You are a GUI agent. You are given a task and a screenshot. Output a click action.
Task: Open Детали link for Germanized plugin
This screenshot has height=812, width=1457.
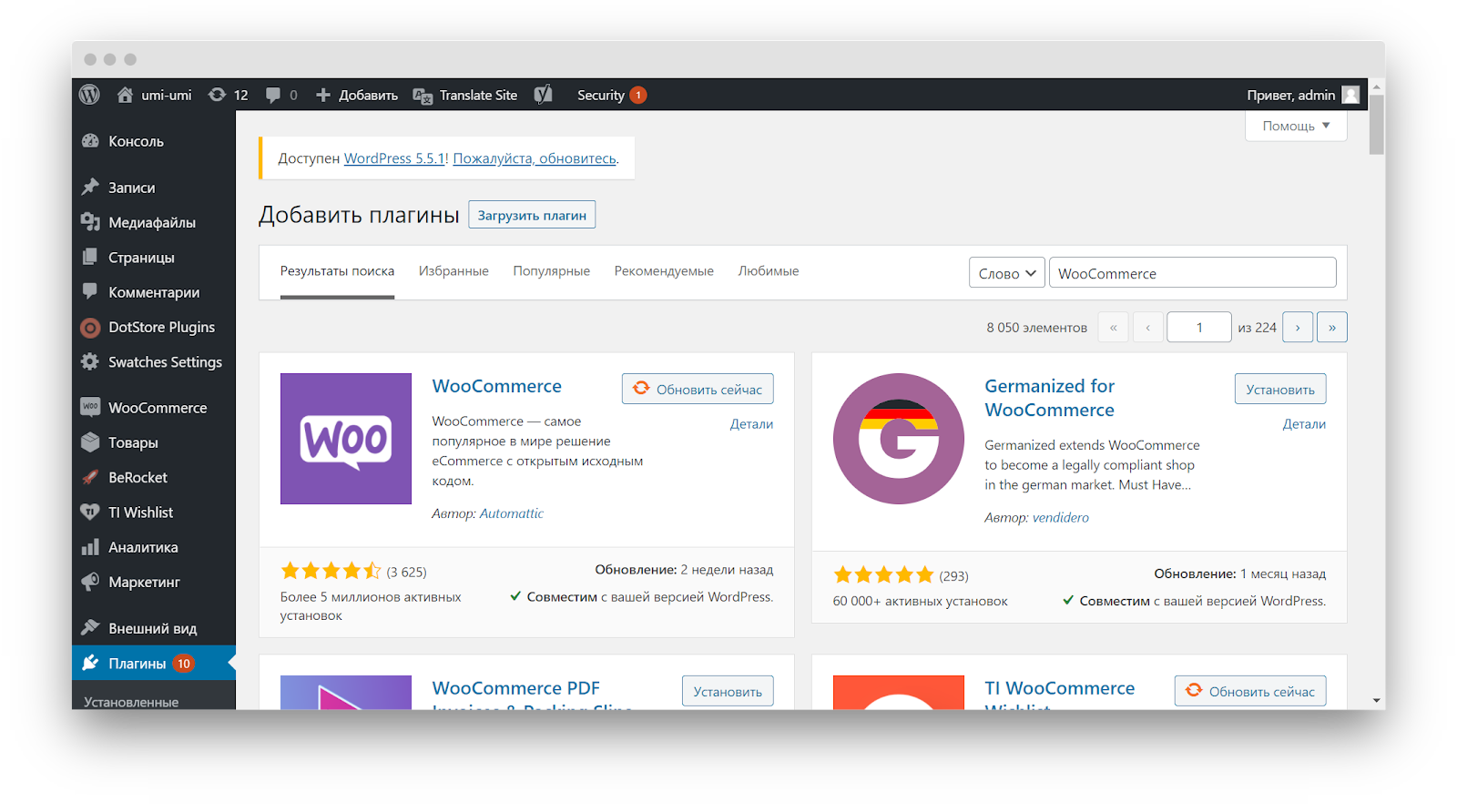tap(1304, 424)
